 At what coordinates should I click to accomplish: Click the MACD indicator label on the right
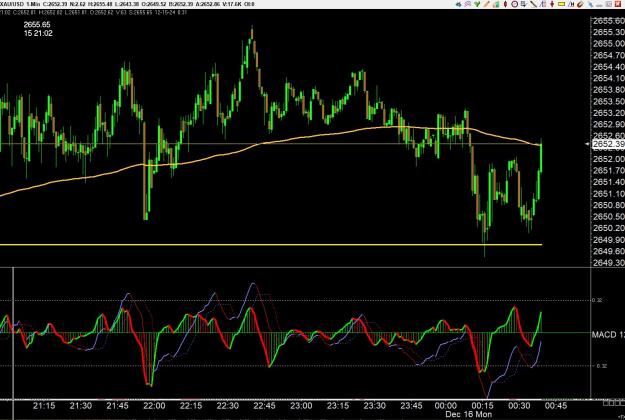pyautogui.click(x=608, y=334)
